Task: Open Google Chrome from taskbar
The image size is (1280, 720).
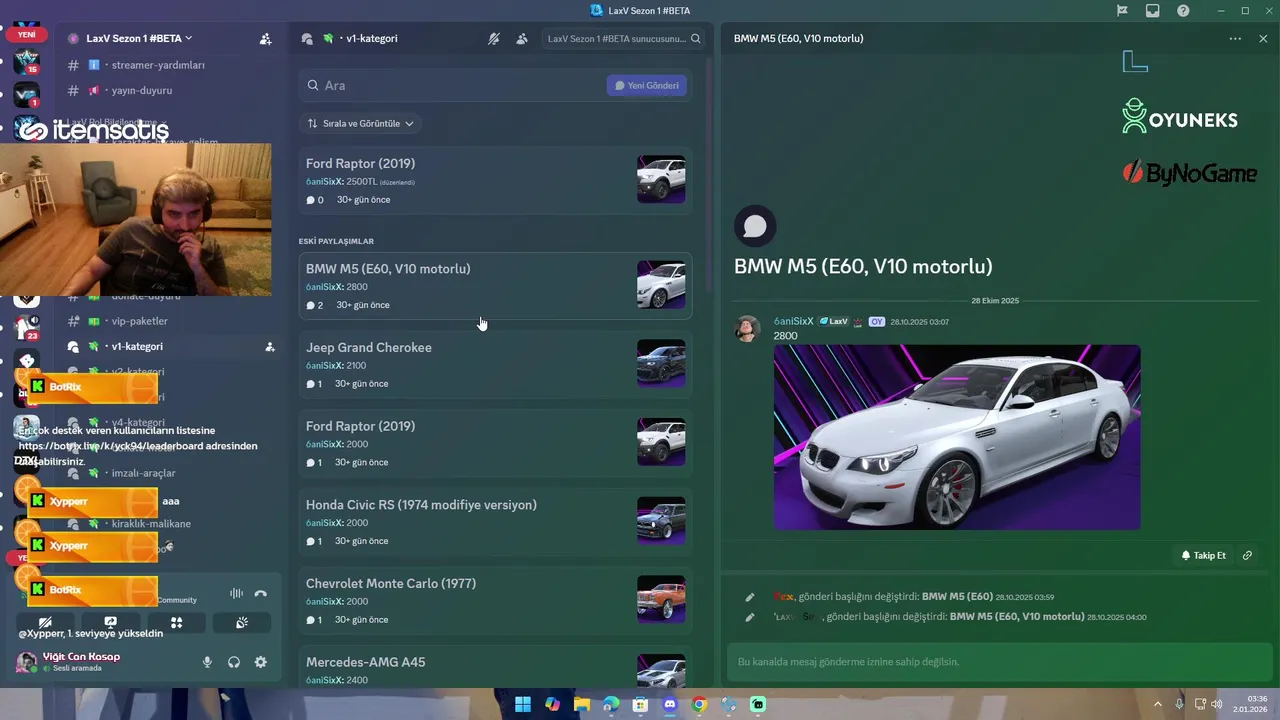Action: point(699,704)
